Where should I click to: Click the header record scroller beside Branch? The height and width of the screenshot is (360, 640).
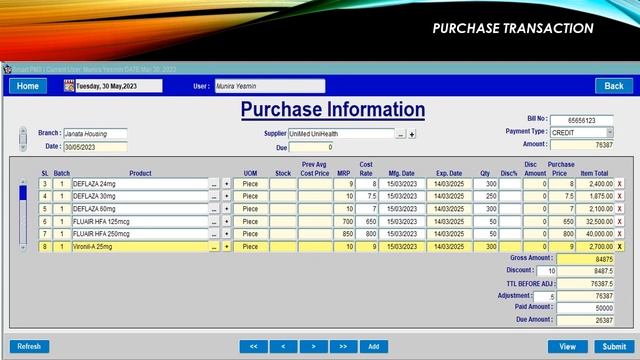[23, 139]
